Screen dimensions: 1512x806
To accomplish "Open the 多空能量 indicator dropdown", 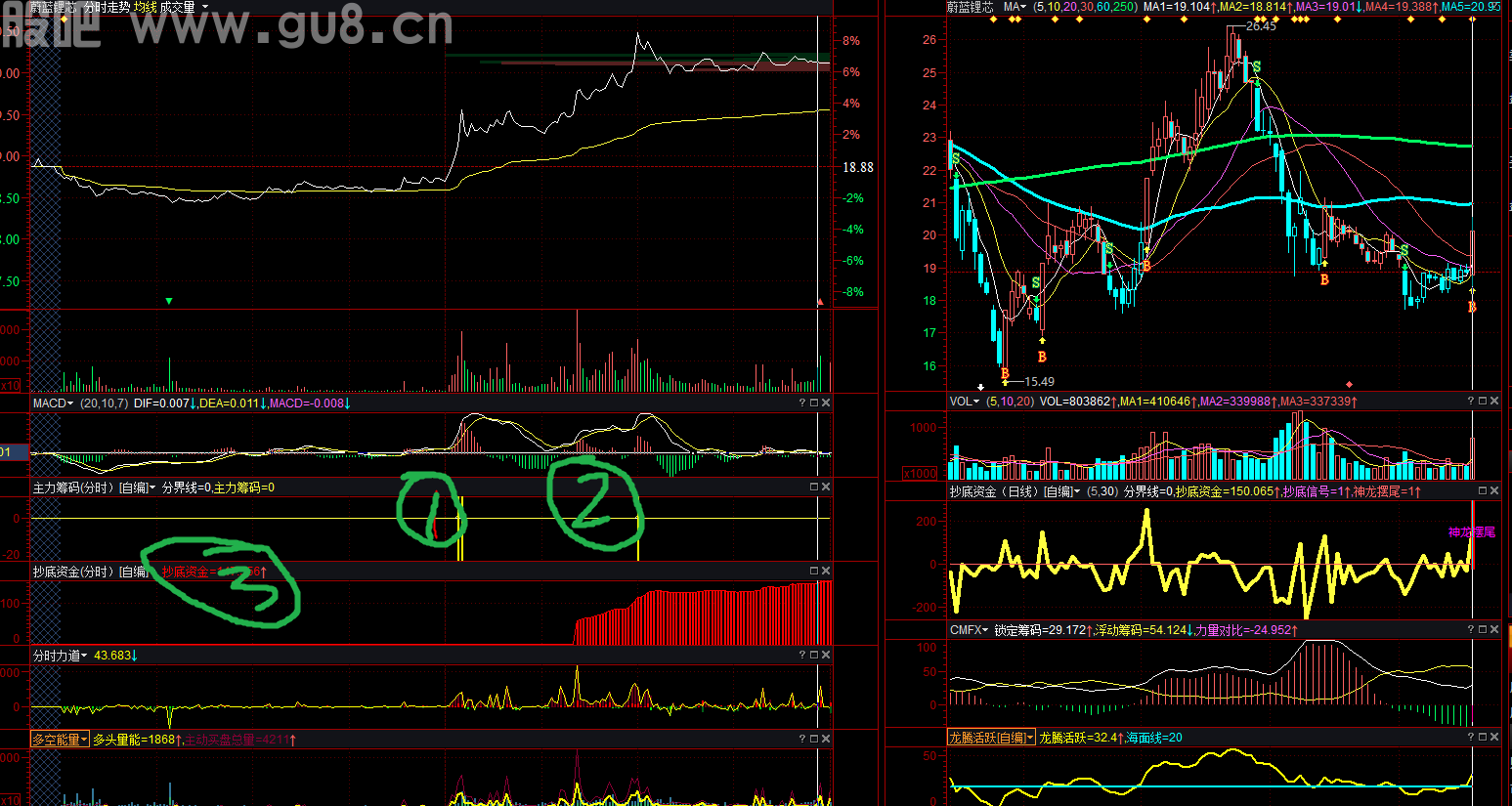I will pos(84,740).
